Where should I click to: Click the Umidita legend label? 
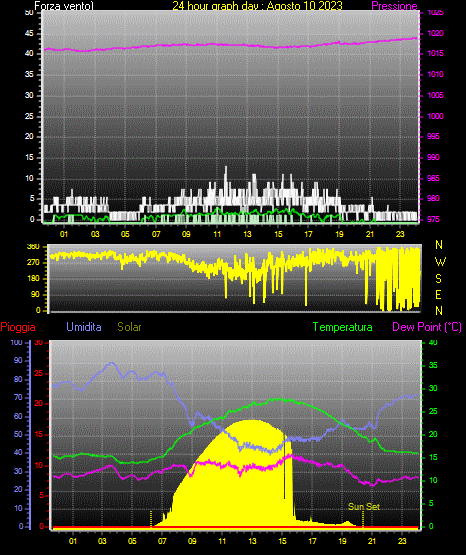[x=84, y=327]
